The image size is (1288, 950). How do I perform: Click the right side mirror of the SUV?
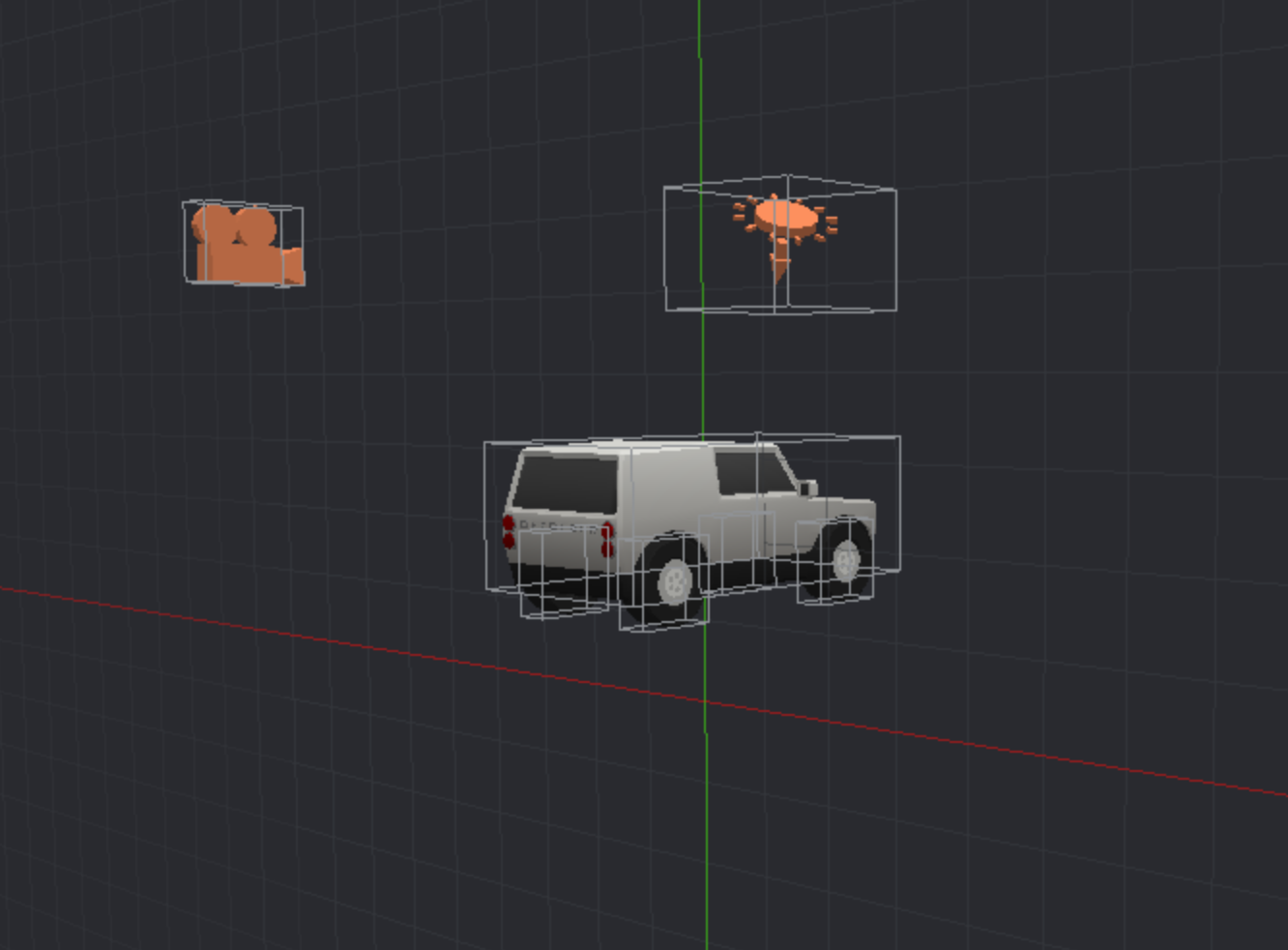[x=808, y=487]
